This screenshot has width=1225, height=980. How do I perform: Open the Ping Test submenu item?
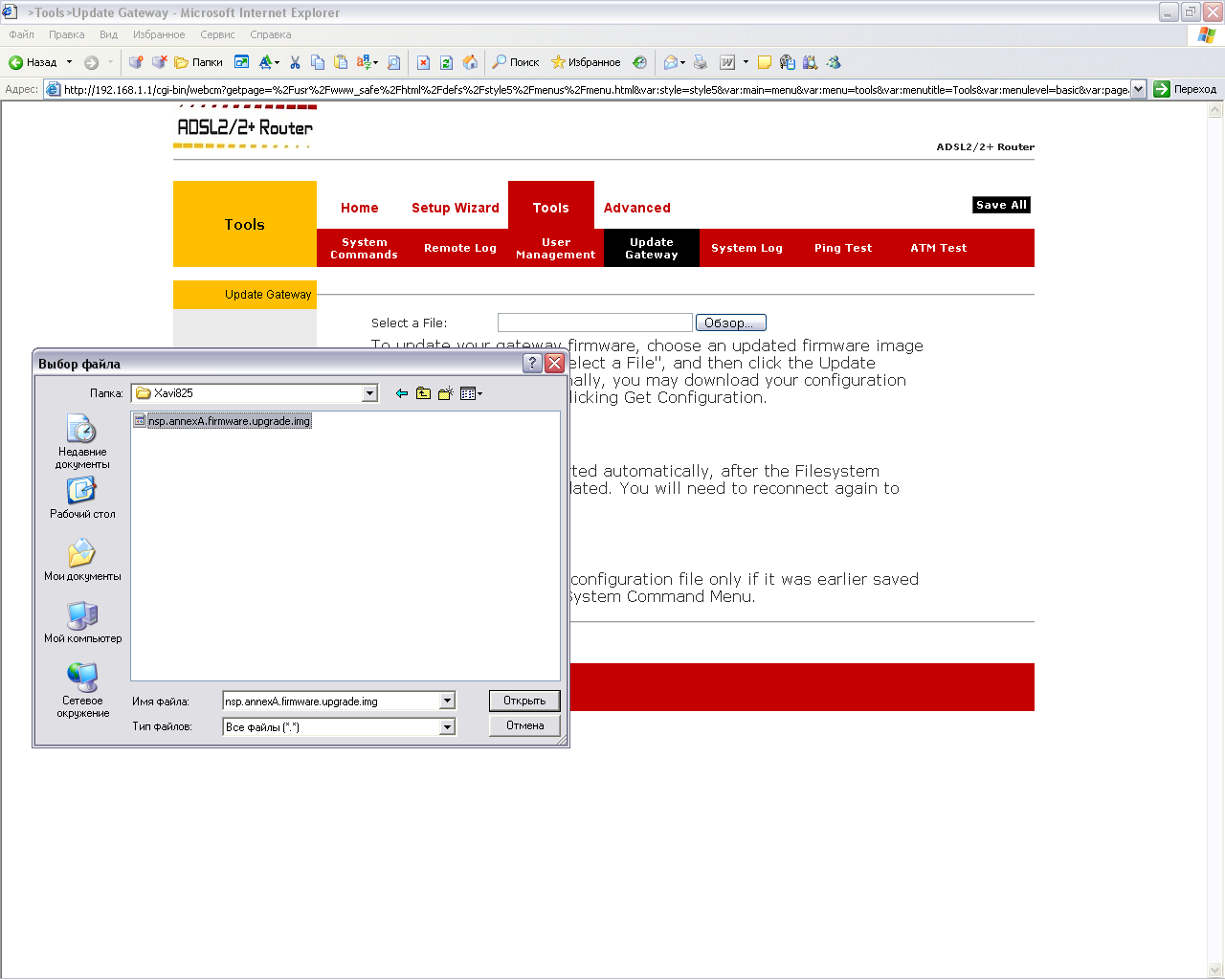(x=843, y=248)
